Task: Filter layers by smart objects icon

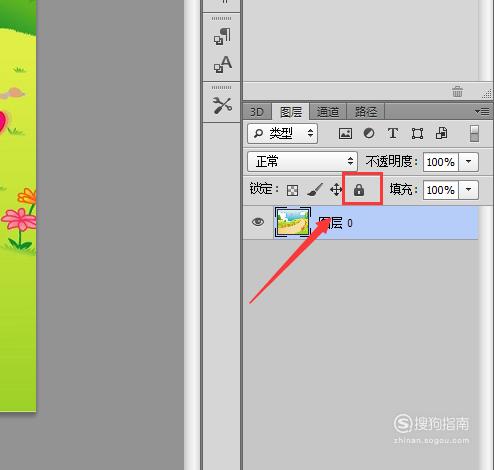Action: (x=441, y=134)
